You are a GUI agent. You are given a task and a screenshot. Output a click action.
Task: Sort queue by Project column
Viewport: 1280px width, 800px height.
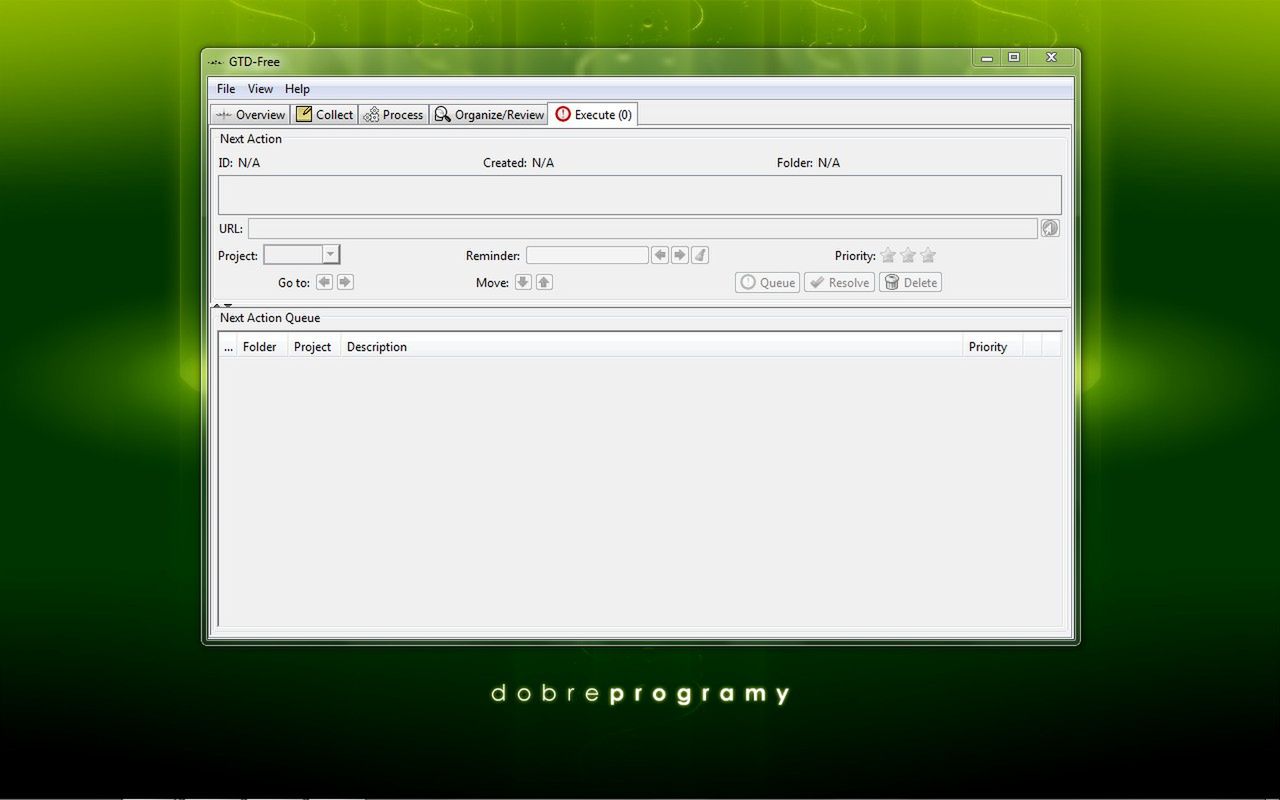pos(314,347)
